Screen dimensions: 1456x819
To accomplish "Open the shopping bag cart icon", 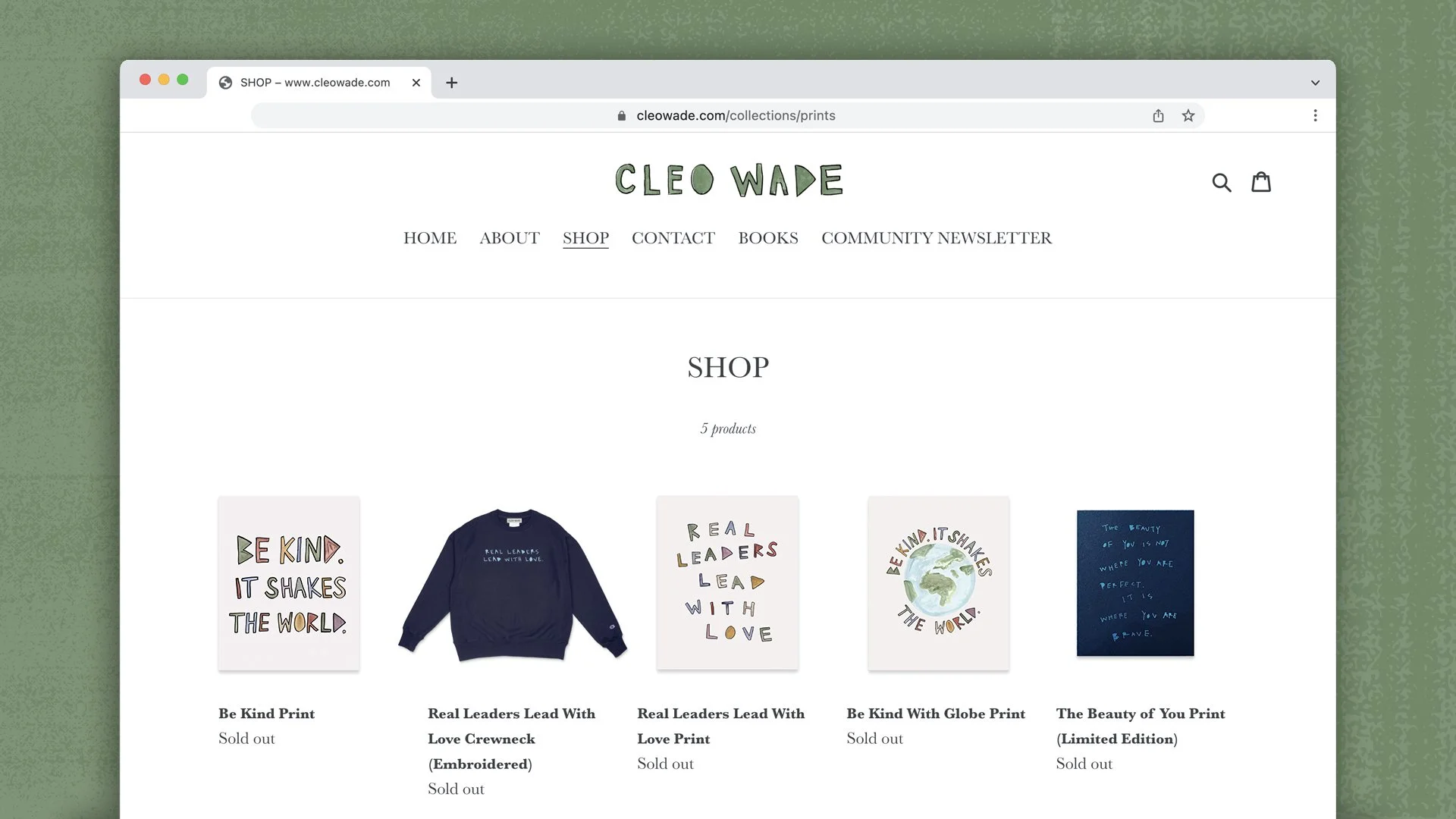I will pos(1261,181).
